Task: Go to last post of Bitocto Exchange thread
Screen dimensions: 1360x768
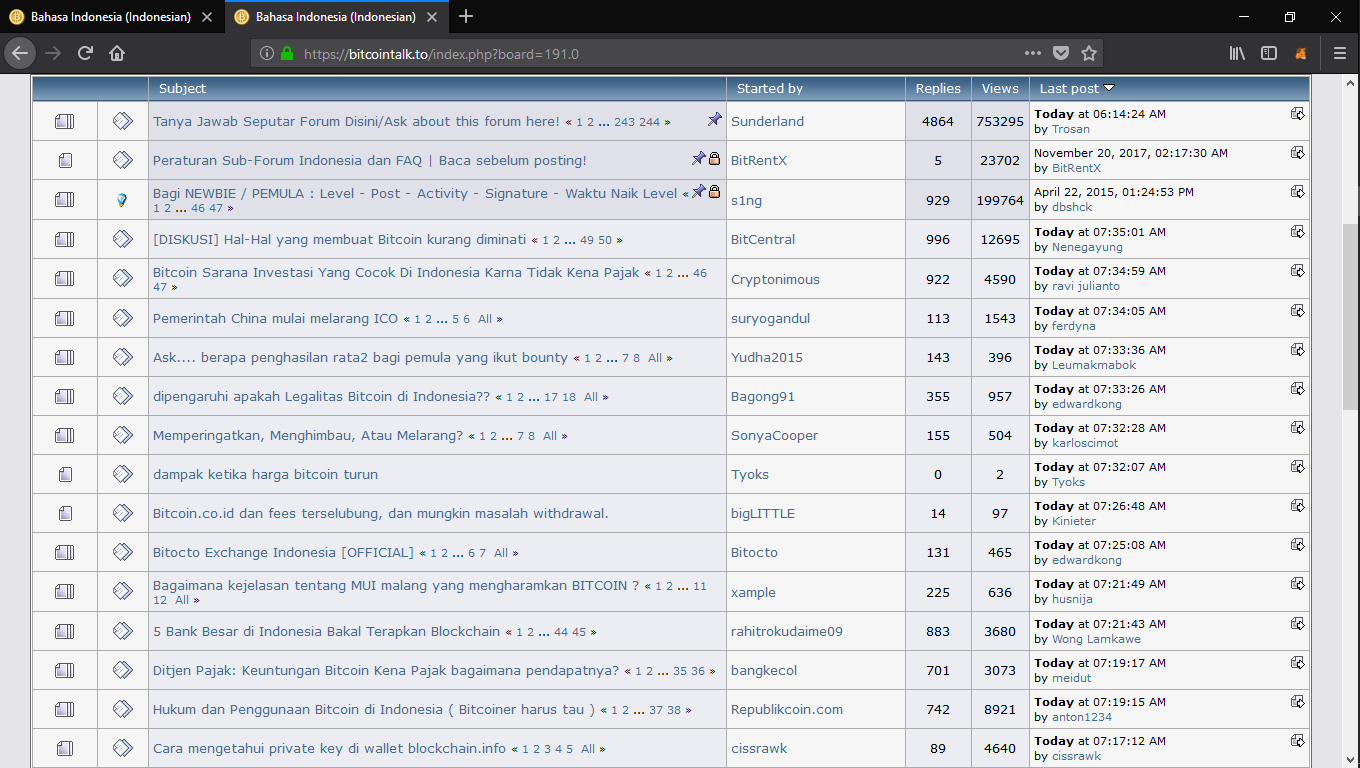Action: point(1298,544)
